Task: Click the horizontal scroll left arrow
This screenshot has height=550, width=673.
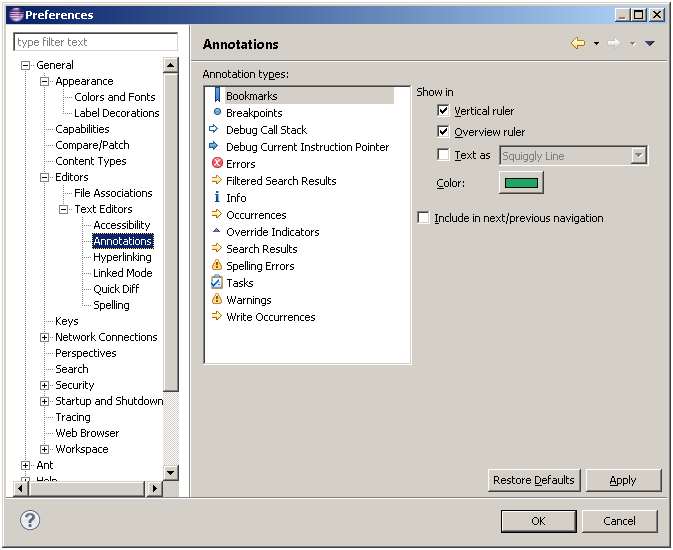Action: pos(20,488)
